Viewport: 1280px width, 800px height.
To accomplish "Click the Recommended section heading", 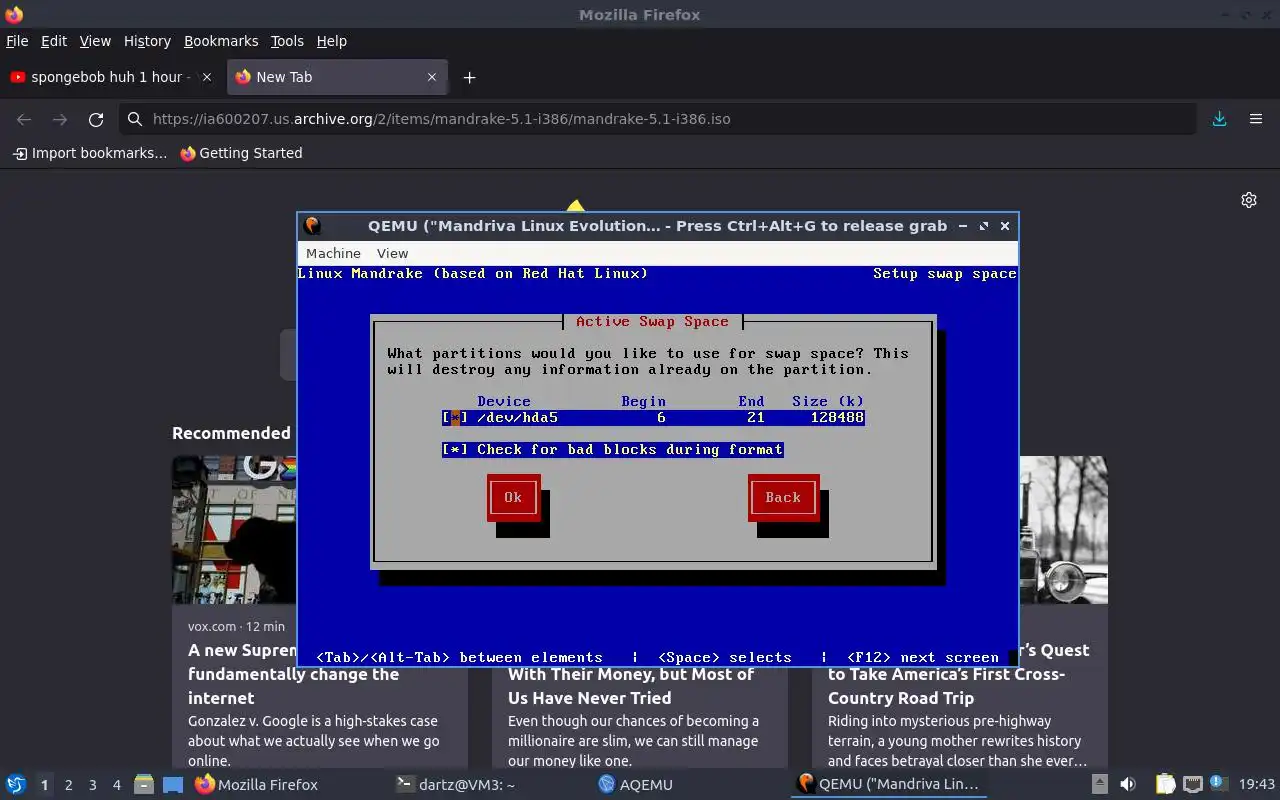I will point(231,433).
